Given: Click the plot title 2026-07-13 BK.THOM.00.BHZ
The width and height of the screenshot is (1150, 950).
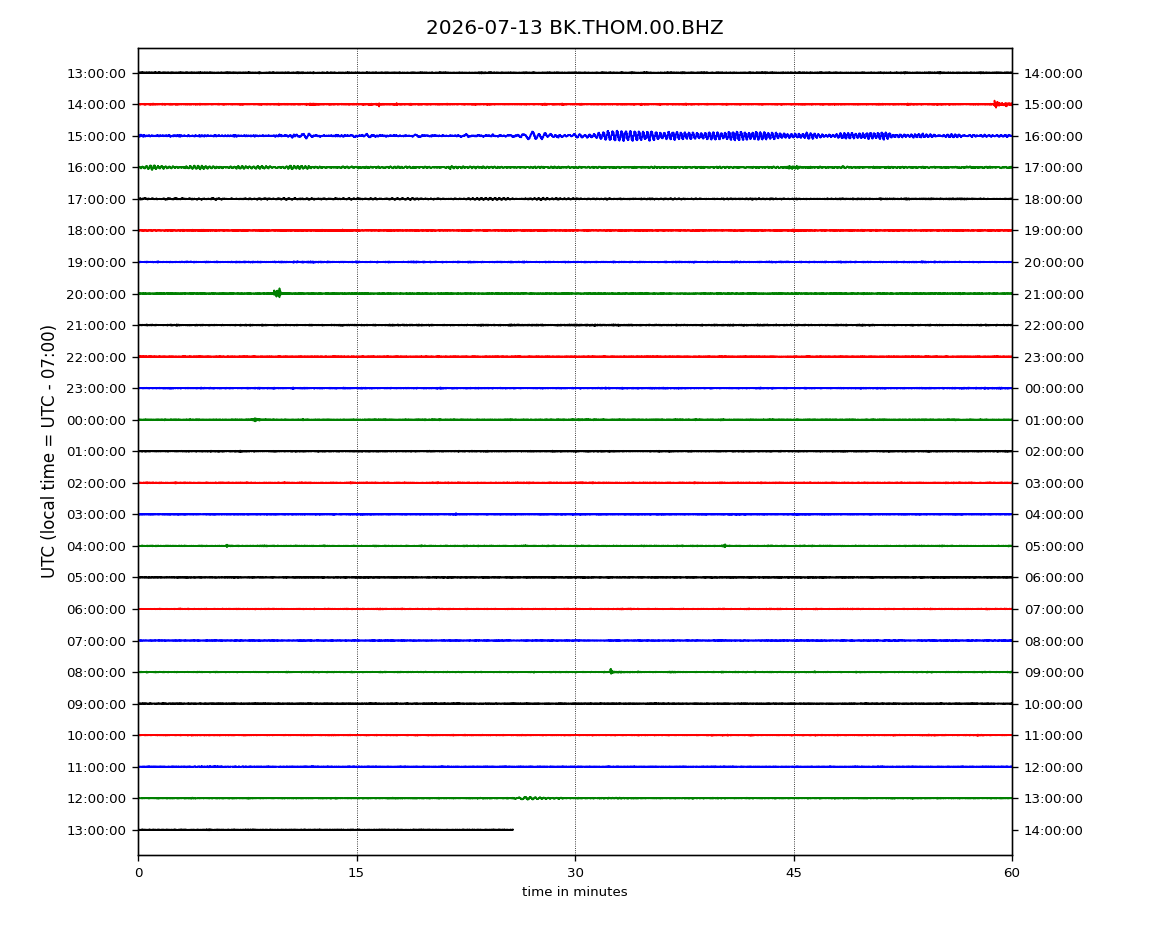Looking at the screenshot, I should point(574,28).
